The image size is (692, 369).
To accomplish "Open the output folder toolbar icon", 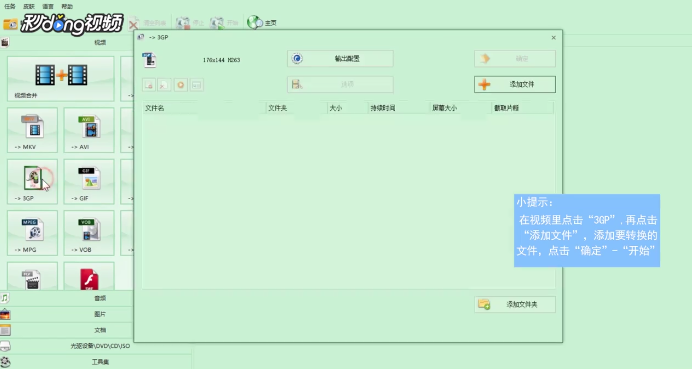I will point(10,24).
